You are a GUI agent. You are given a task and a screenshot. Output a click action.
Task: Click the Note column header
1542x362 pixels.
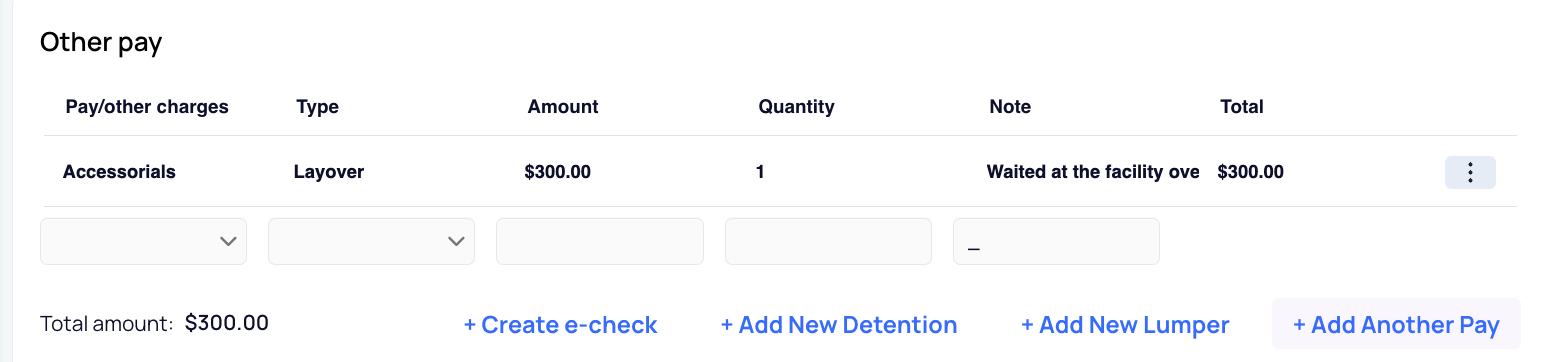point(1010,106)
